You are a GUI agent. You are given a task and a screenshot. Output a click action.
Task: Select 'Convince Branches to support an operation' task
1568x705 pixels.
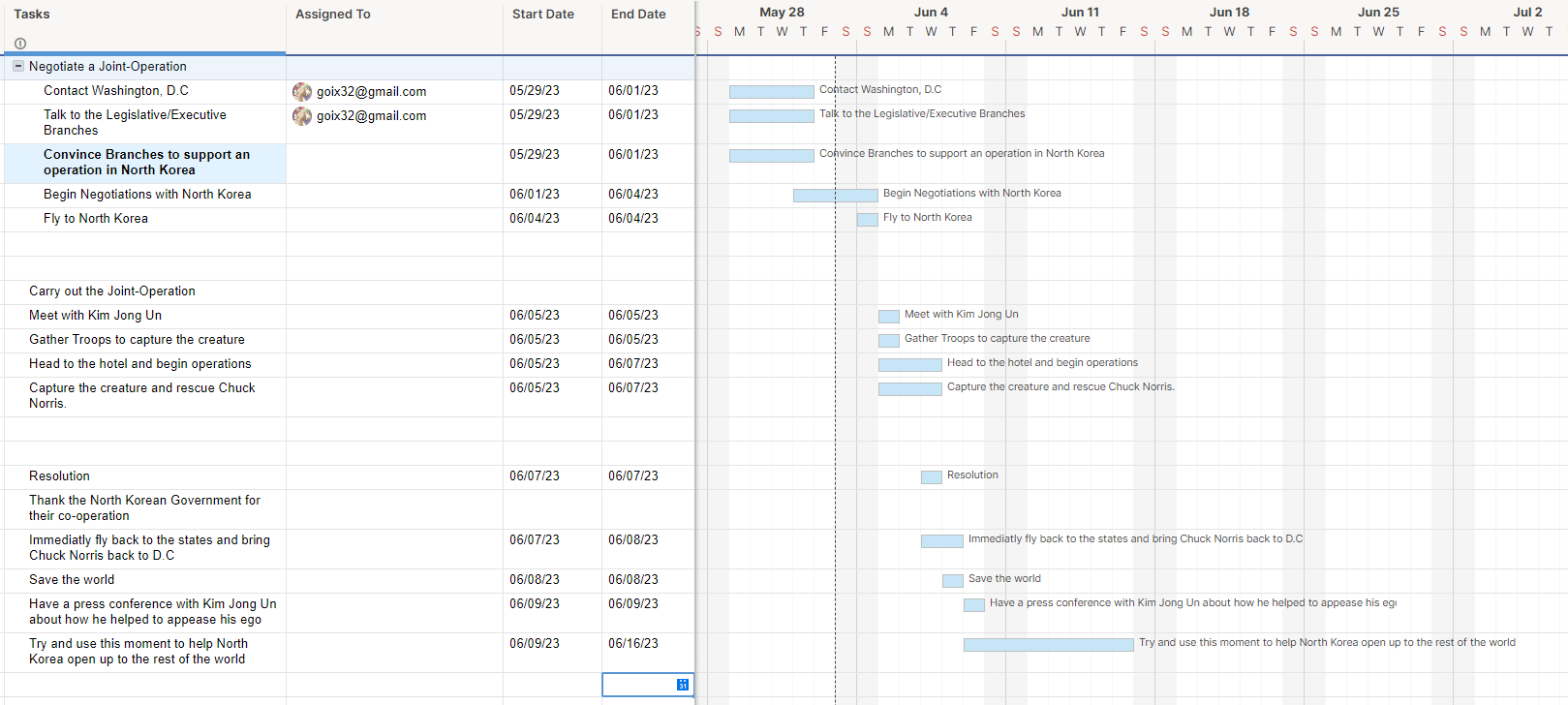pos(146,163)
